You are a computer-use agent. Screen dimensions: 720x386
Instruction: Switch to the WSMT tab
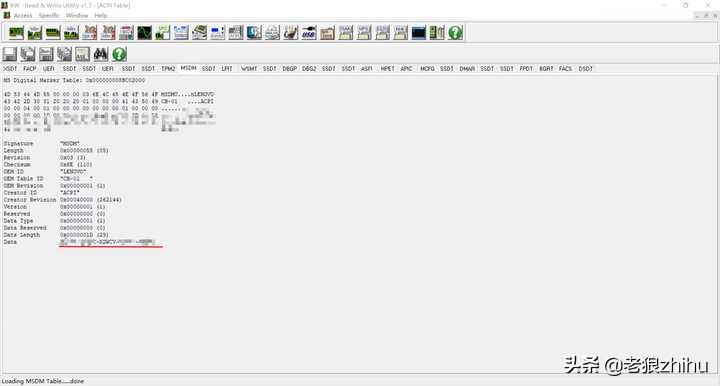pyautogui.click(x=249, y=69)
